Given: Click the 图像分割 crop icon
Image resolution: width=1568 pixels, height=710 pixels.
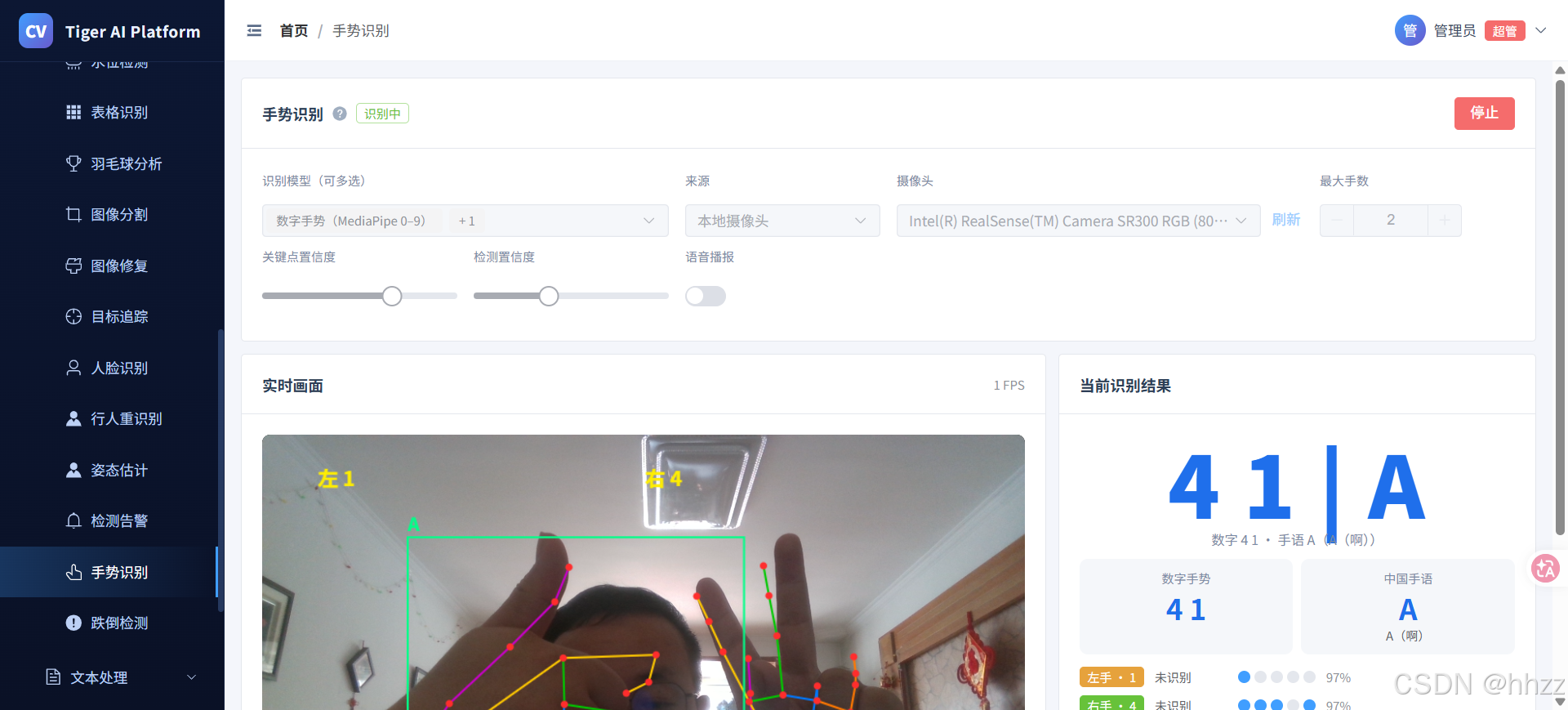Looking at the screenshot, I should [x=73, y=214].
